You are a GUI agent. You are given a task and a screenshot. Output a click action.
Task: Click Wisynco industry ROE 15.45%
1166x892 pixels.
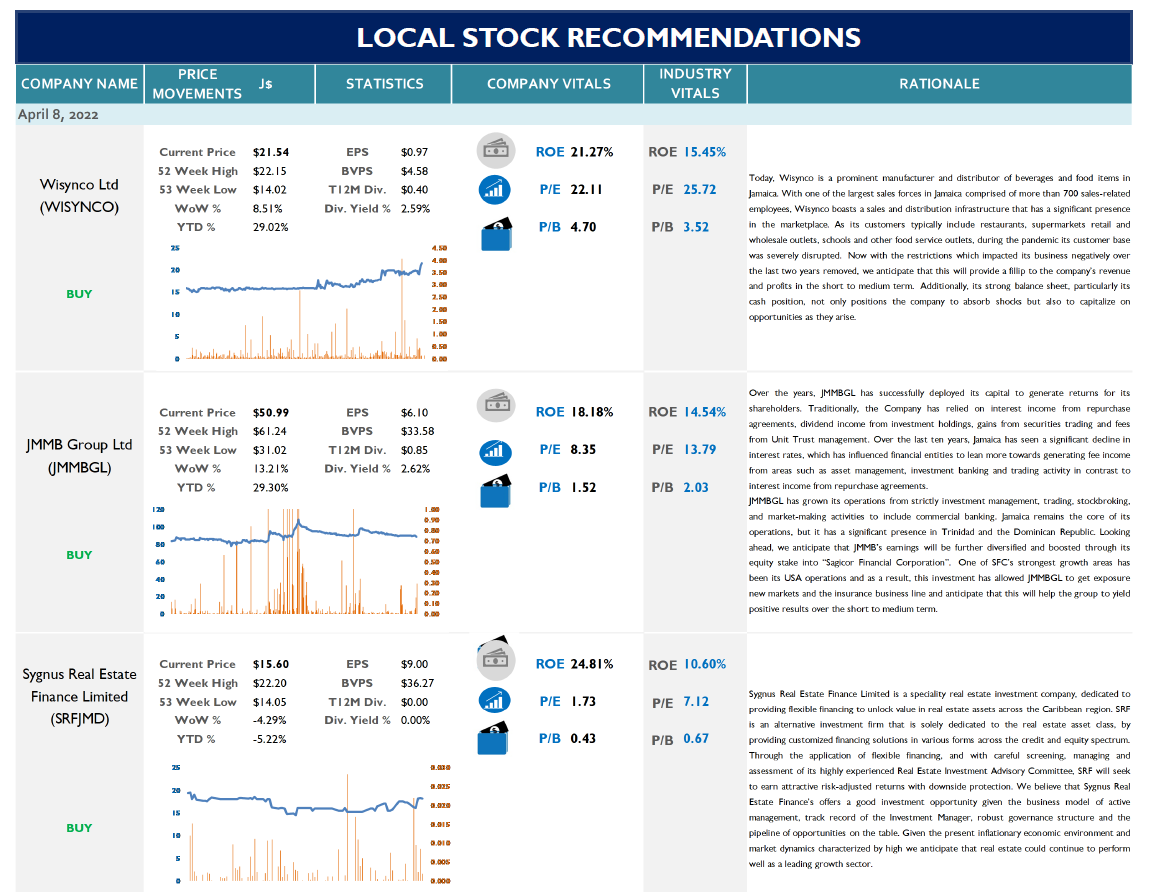click(705, 152)
